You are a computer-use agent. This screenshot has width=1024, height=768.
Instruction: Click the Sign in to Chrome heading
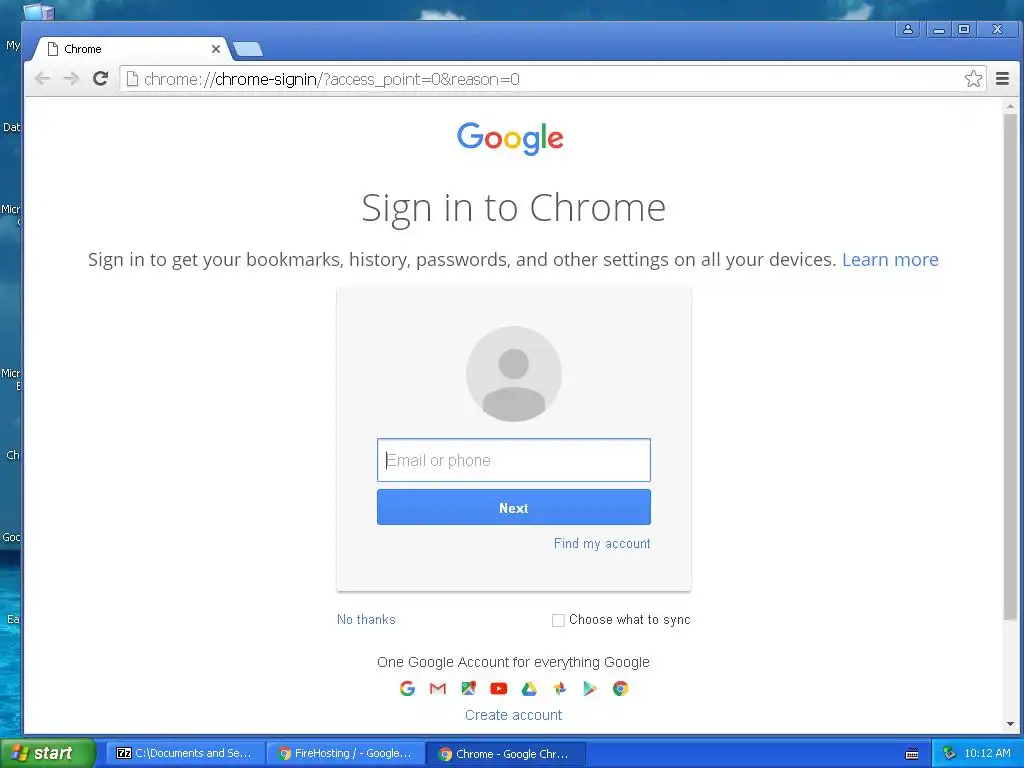pos(514,208)
